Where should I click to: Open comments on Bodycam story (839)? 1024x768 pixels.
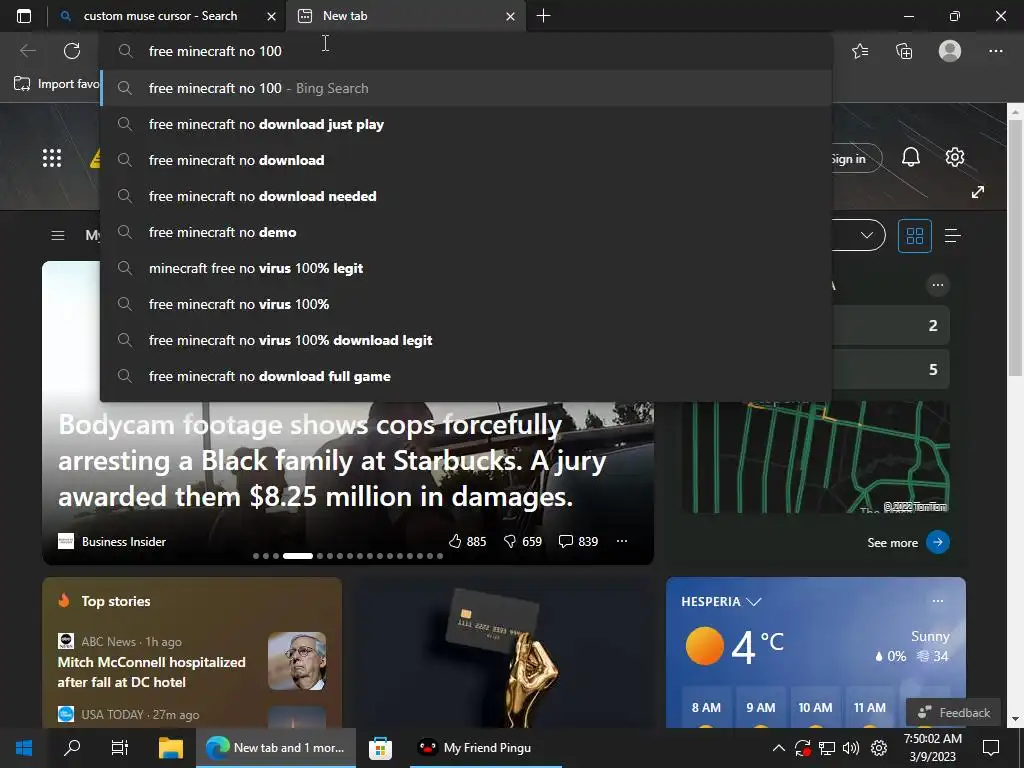tap(579, 541)
